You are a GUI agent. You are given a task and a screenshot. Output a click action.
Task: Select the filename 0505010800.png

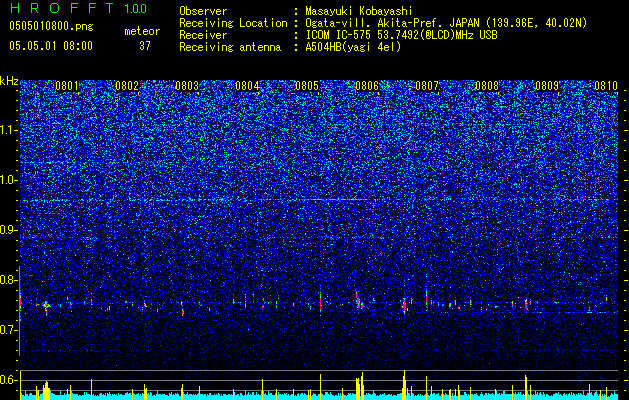(x=51, y=26)
